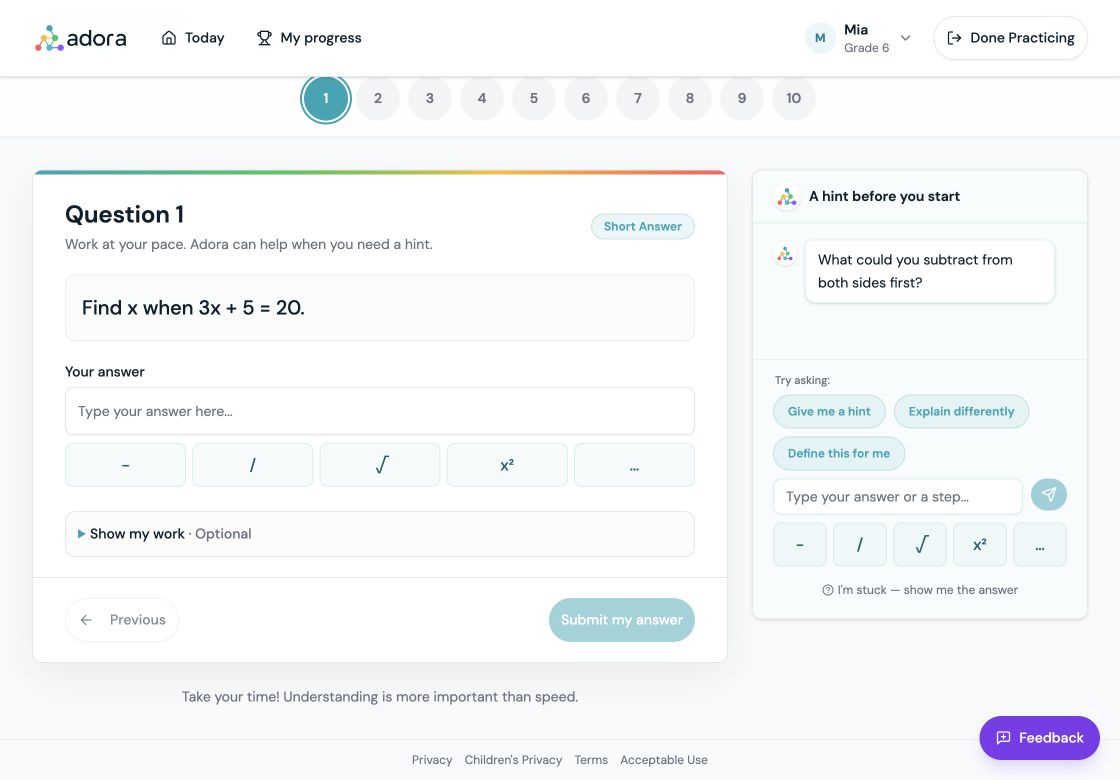Insert square root in main answer

[x=380, y=465]
